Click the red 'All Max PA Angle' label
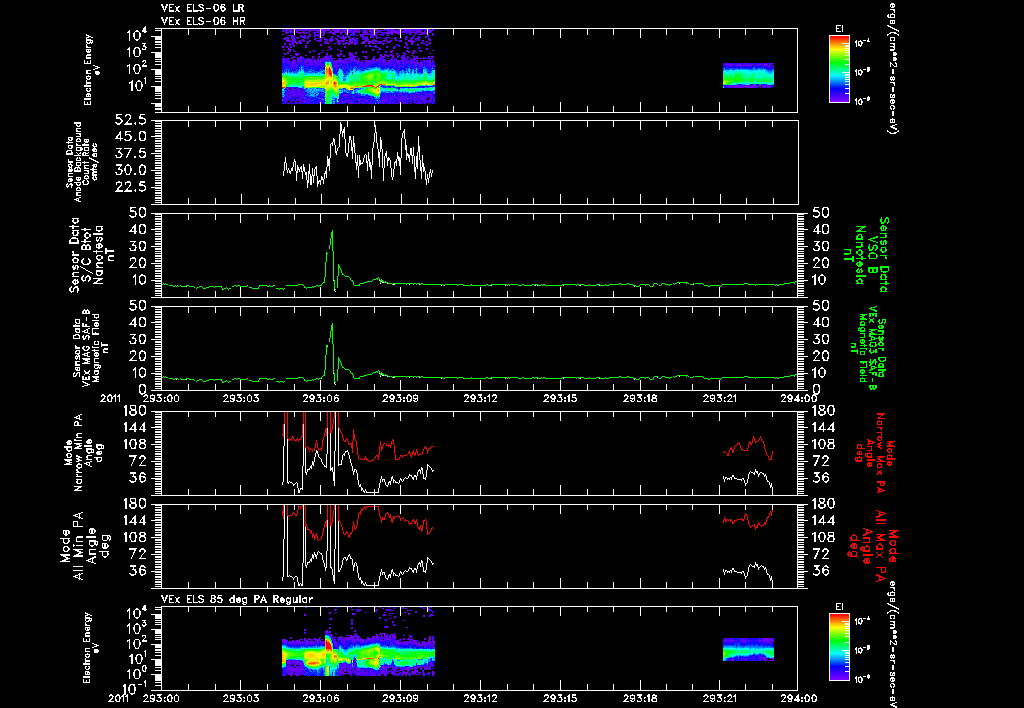 point(874,545)
